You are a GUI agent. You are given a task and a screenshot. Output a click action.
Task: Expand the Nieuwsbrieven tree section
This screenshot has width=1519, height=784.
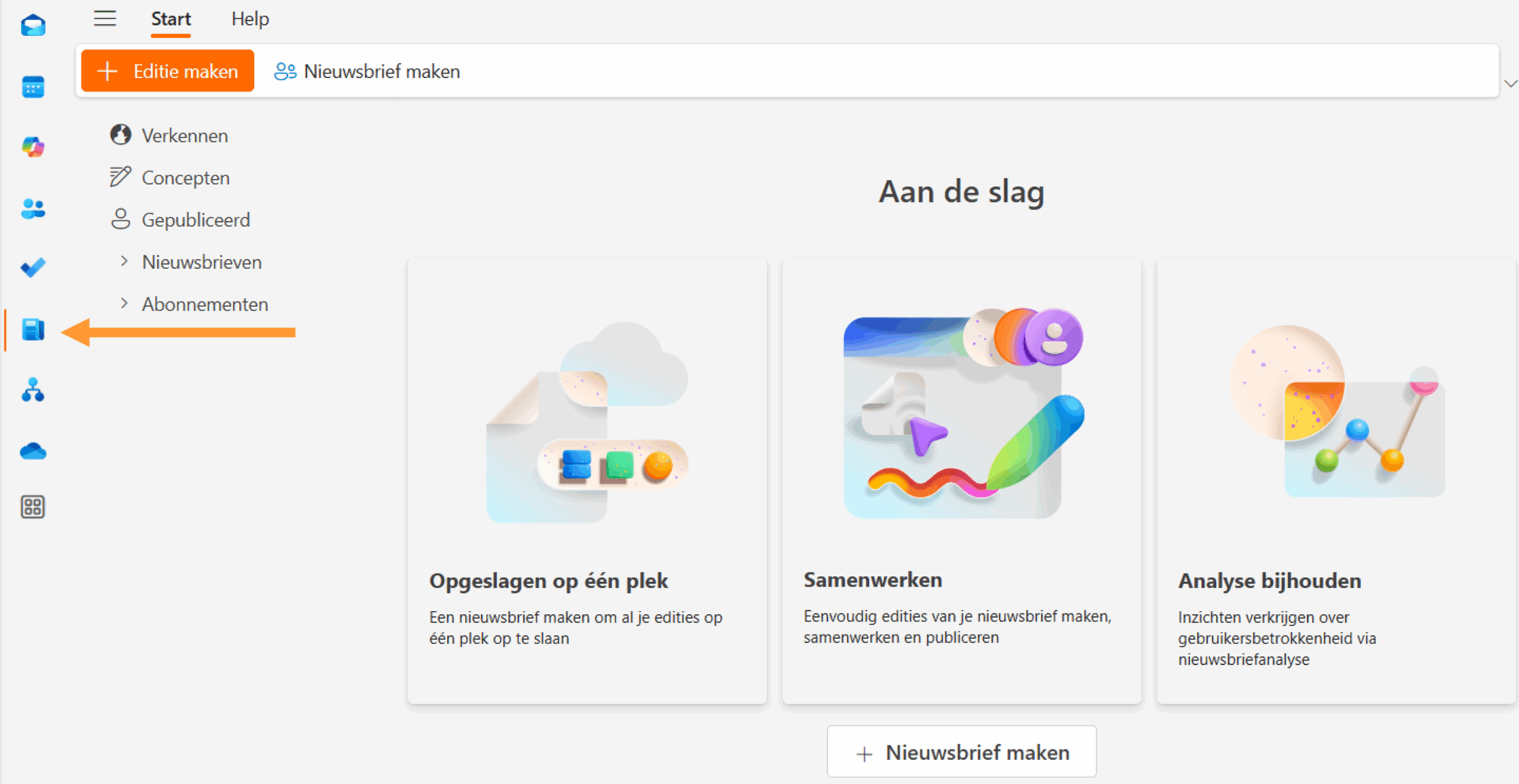pyautogui.click(x=124, y=262)
